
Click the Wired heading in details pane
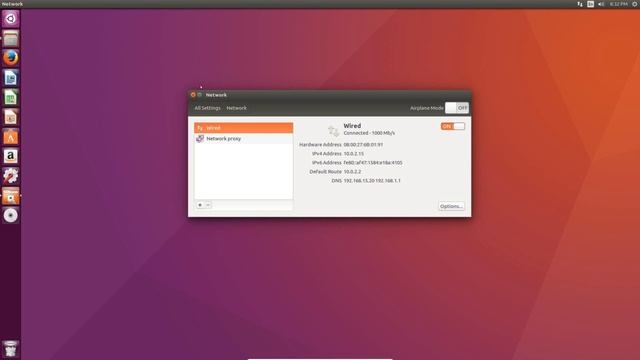coord(352,126)
